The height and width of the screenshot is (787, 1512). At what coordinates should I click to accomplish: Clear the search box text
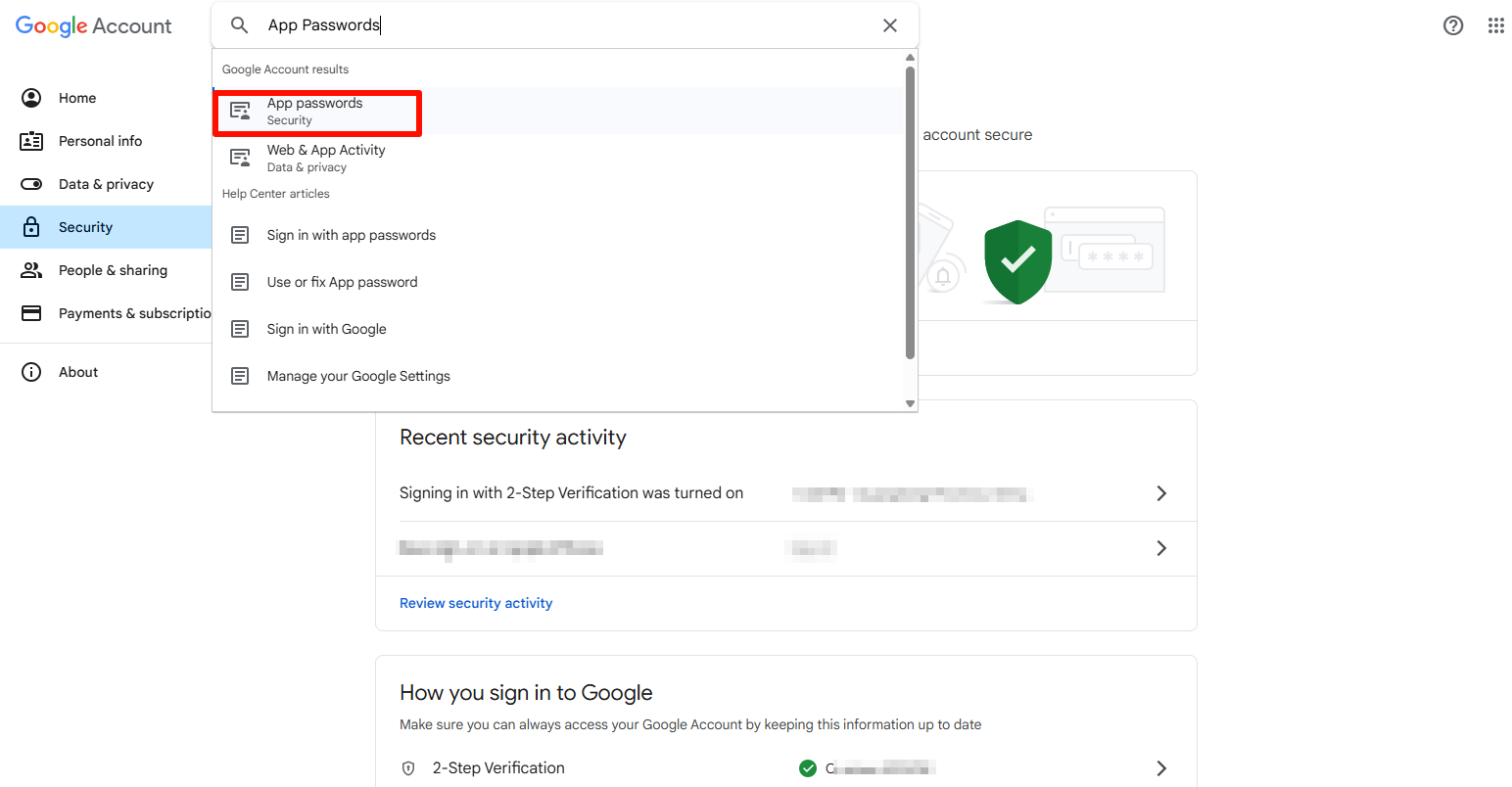[889, 25]
